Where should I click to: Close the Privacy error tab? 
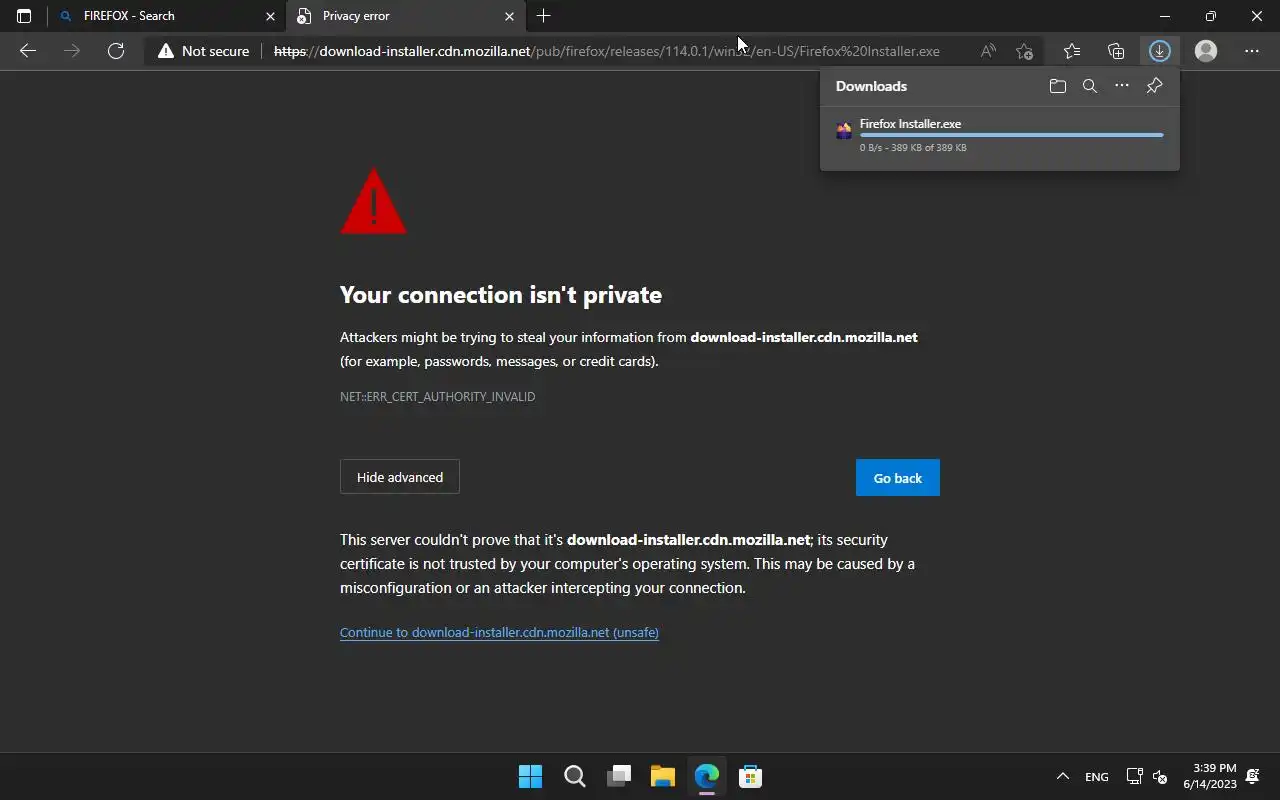click(x=509, y=16)
